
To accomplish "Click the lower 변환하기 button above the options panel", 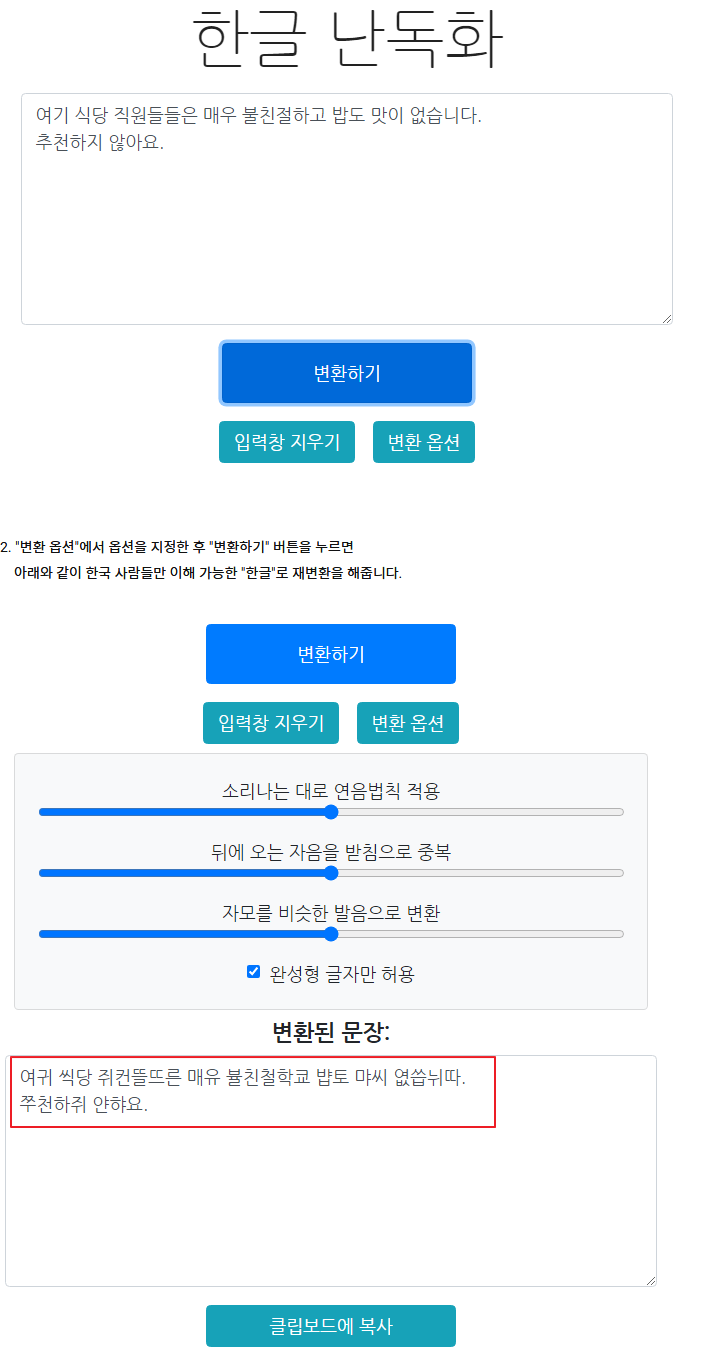I will point(330,654).
